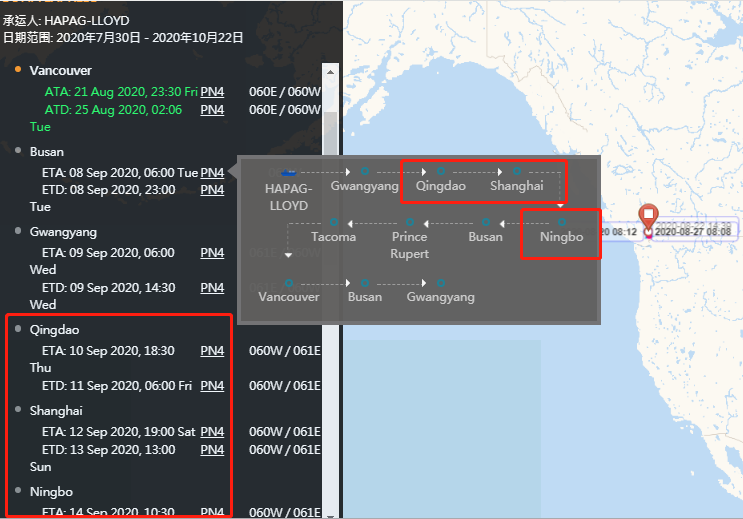
Task: Click the red vessel position marker on map
Action: (x=649, y=217)
